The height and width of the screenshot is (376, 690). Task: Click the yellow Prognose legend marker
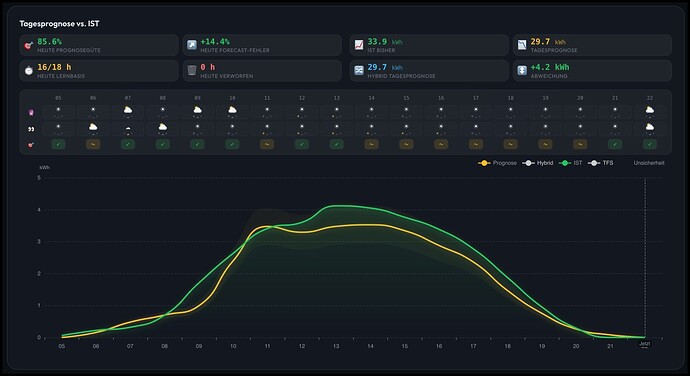484,163
